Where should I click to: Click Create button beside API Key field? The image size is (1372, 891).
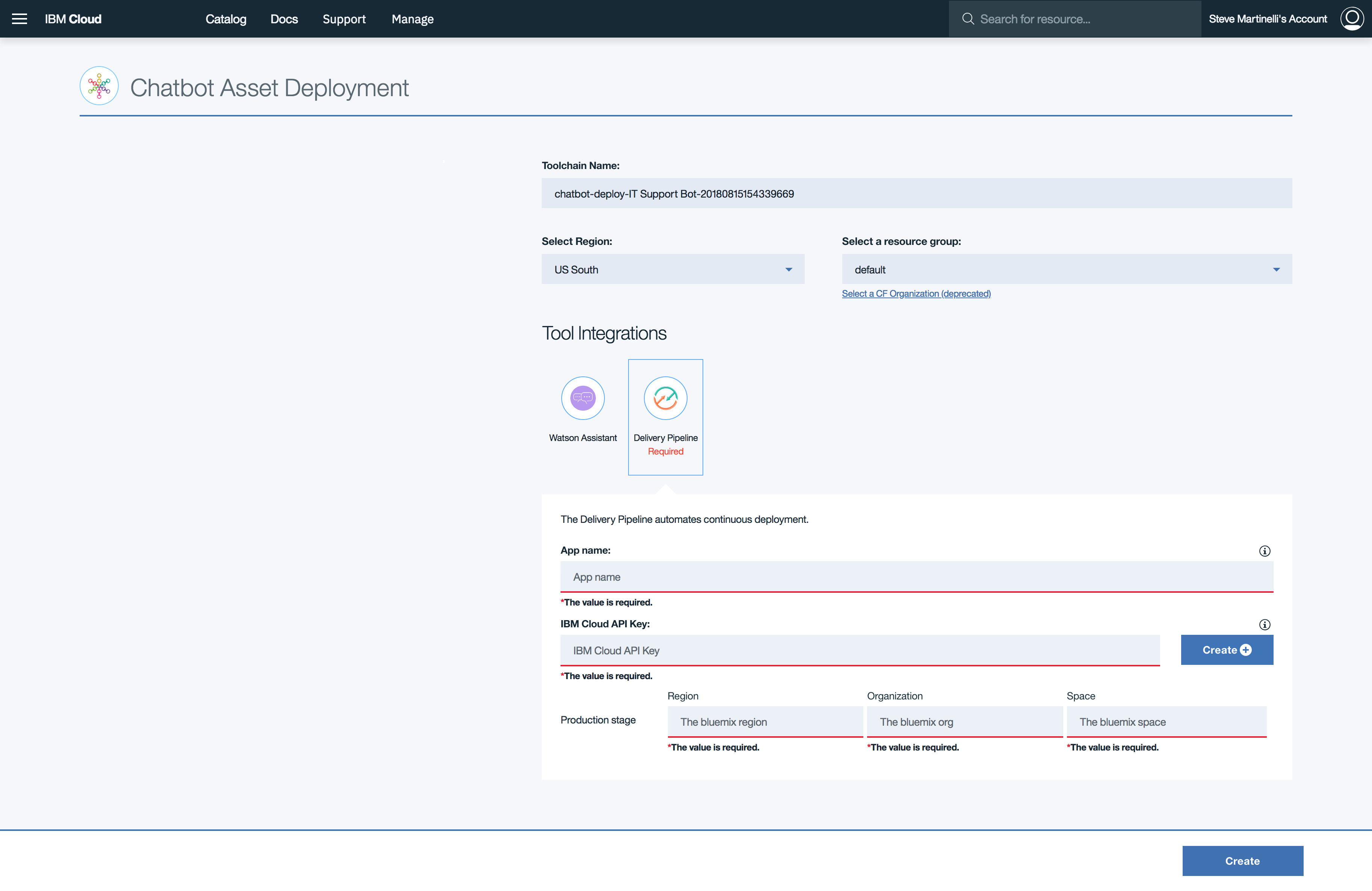coord(1227,650)
